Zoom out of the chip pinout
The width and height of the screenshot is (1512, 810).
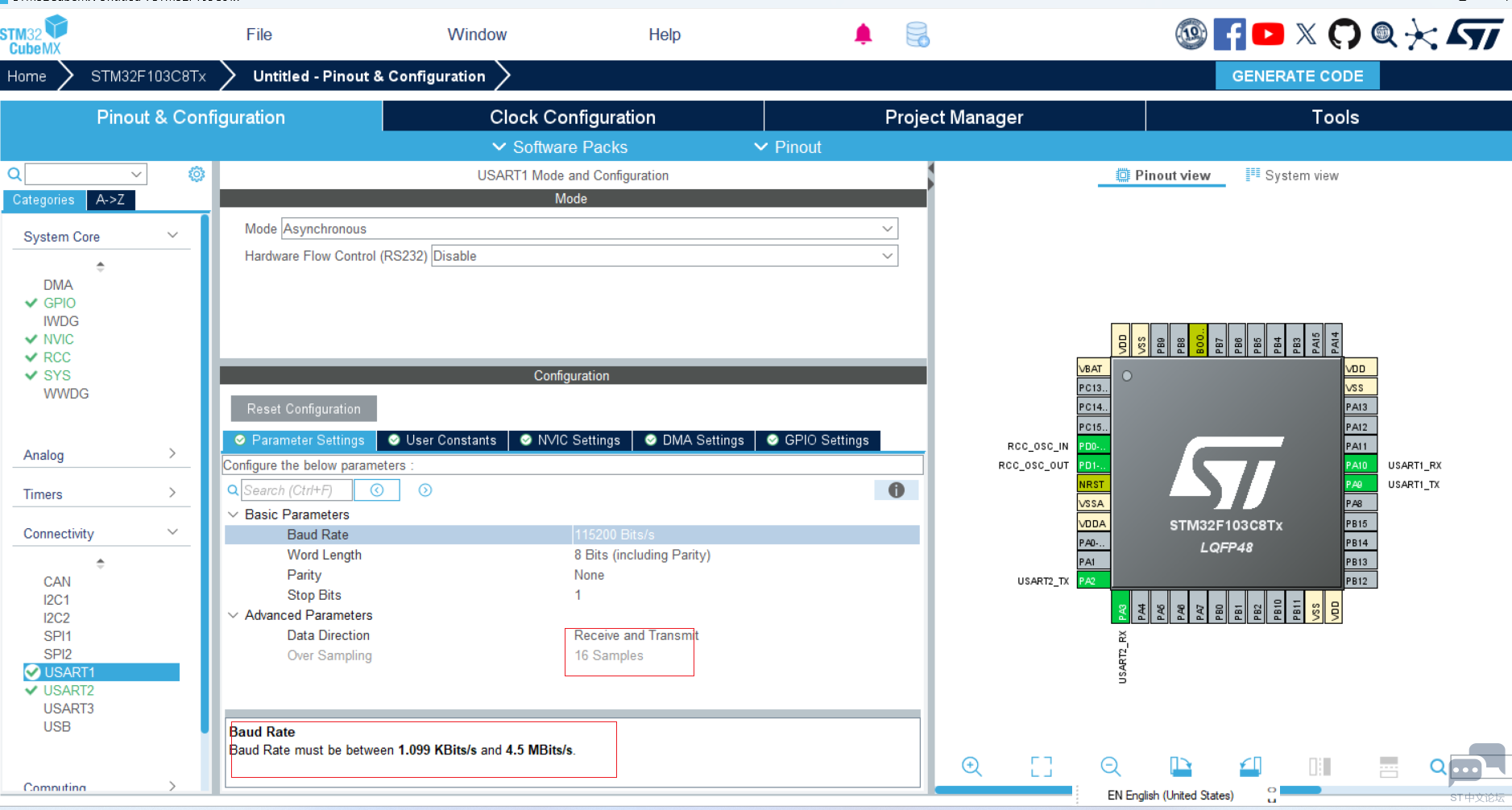[x=1110, y=767]
